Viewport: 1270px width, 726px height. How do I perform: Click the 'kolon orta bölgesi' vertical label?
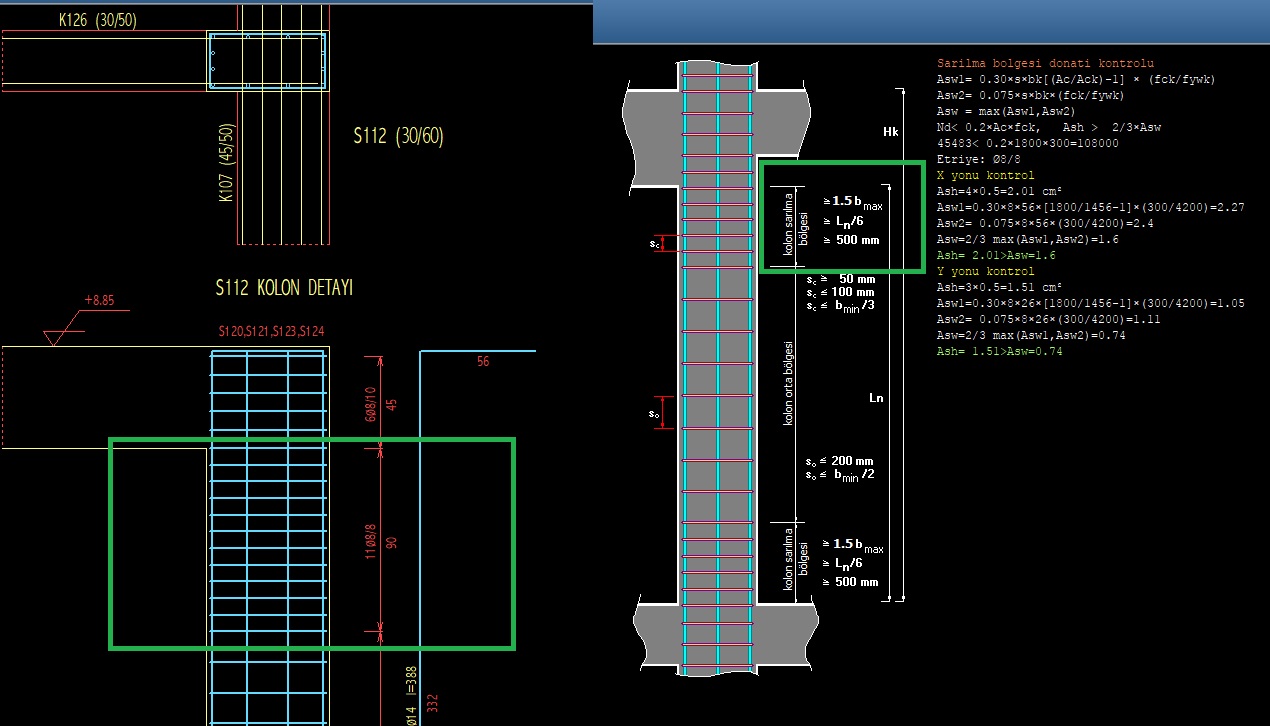point(789,384)
